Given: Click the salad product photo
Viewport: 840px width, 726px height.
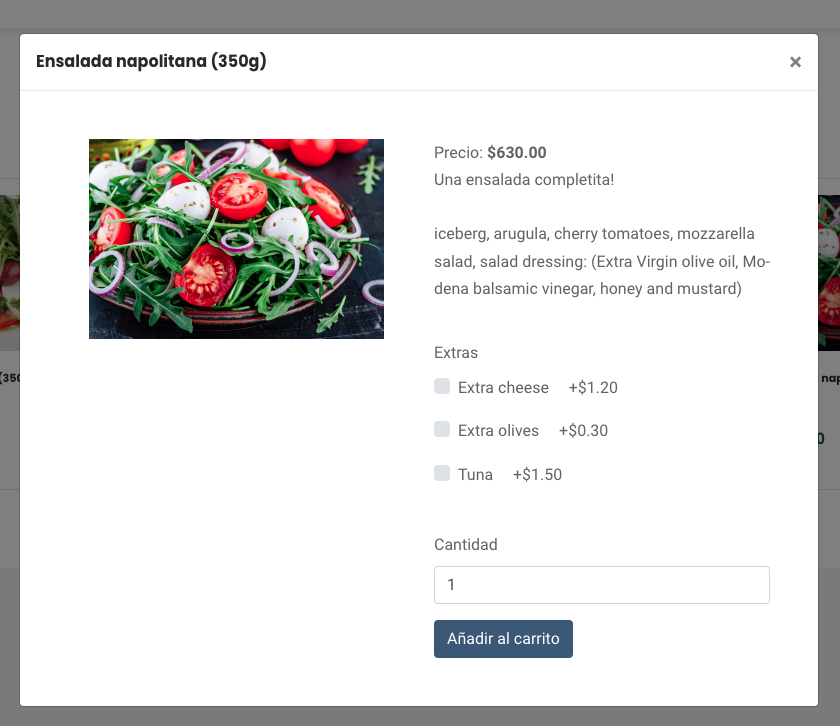Looking at the screenshot, I should (236, 239).
